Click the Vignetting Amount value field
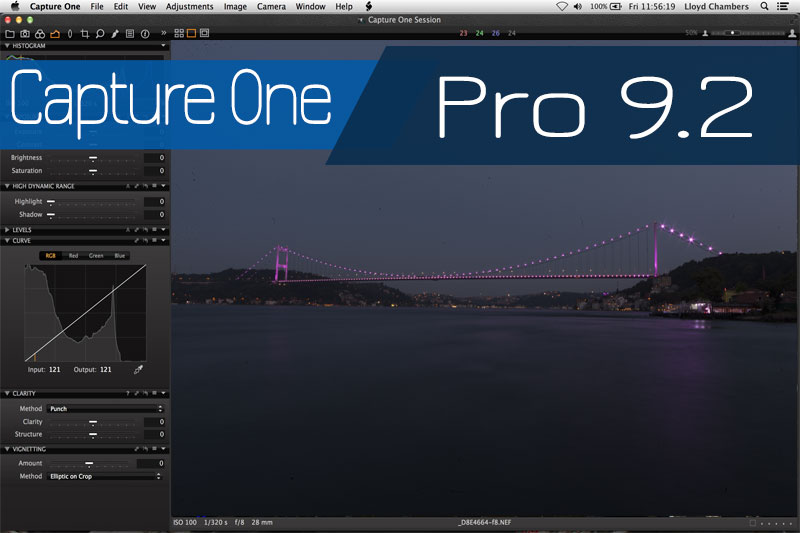Screen dimensions: 800x533 pyautogui.click(x=151, y=463)
